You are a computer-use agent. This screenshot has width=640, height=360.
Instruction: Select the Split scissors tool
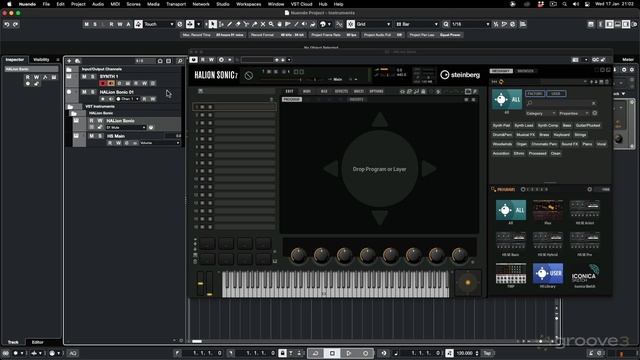point(246,24)
